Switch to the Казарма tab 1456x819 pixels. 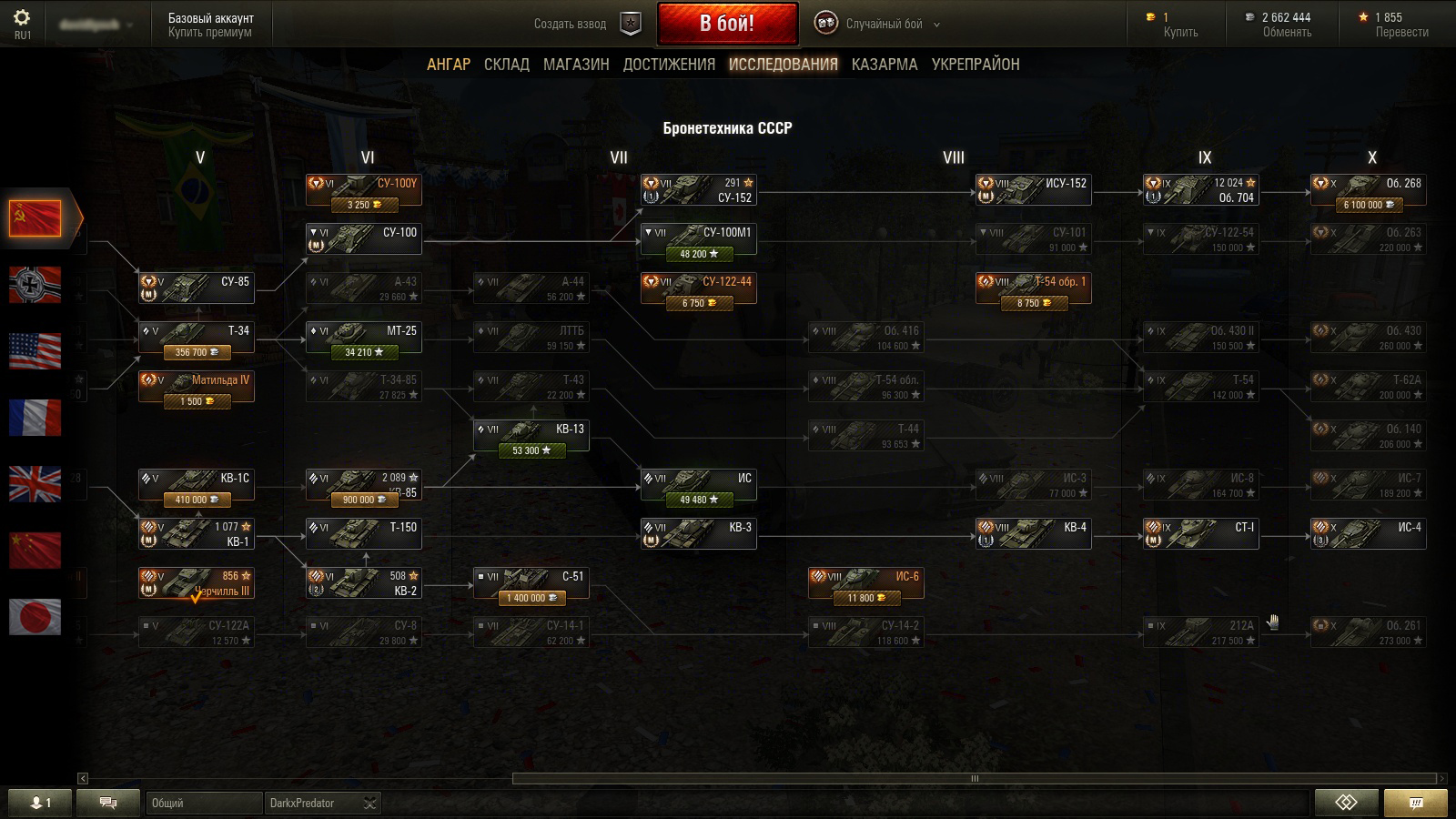coord(885,65)
